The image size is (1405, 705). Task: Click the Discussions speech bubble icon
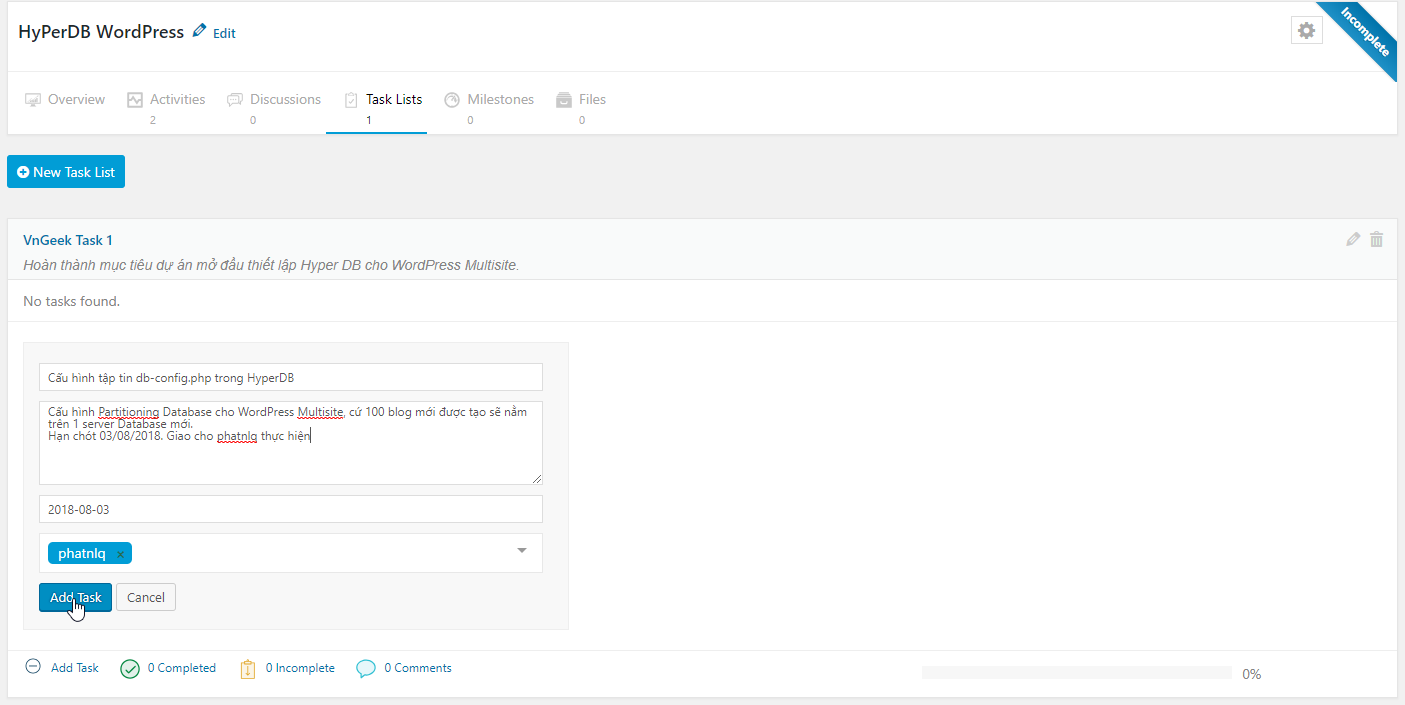tap(235, 100)
